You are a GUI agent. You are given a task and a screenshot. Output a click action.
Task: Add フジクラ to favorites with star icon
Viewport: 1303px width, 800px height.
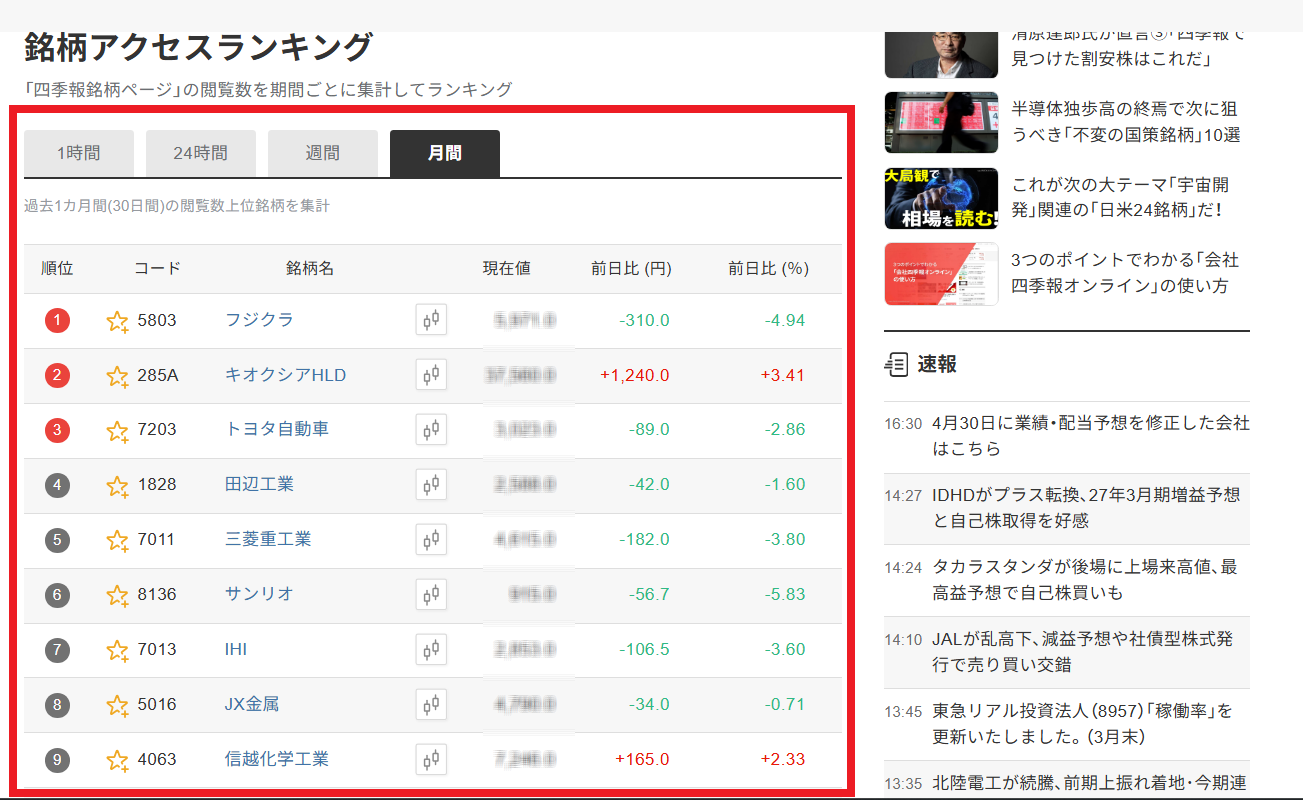[118, 321]
